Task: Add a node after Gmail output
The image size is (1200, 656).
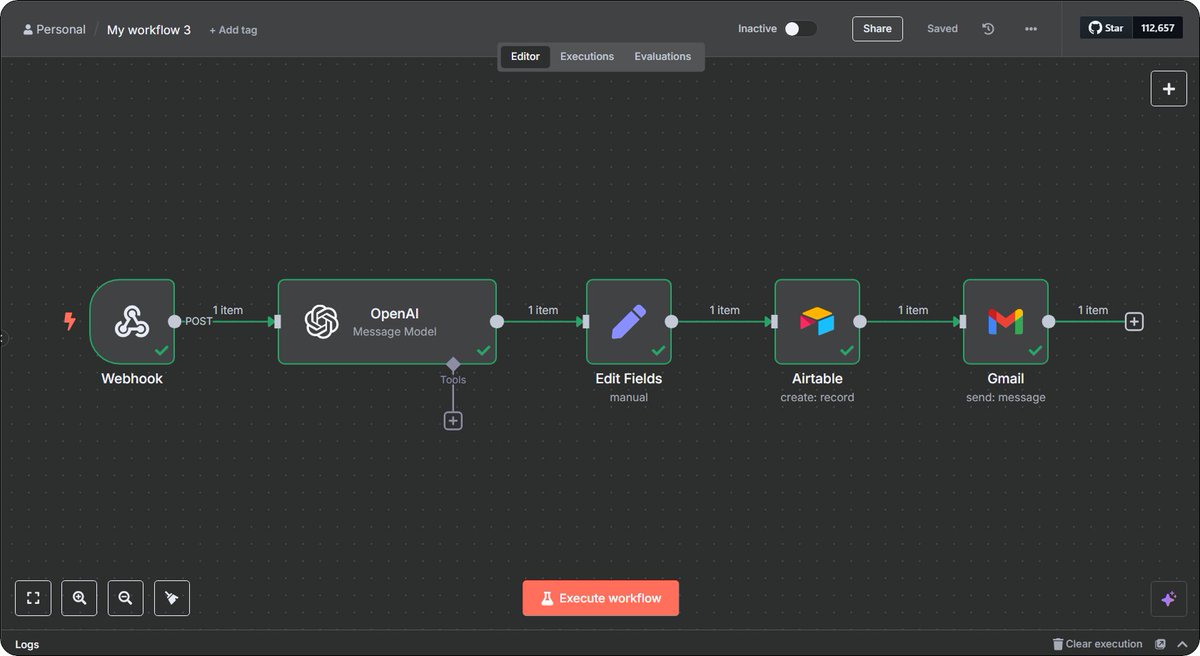Action: coord(1134,322)
